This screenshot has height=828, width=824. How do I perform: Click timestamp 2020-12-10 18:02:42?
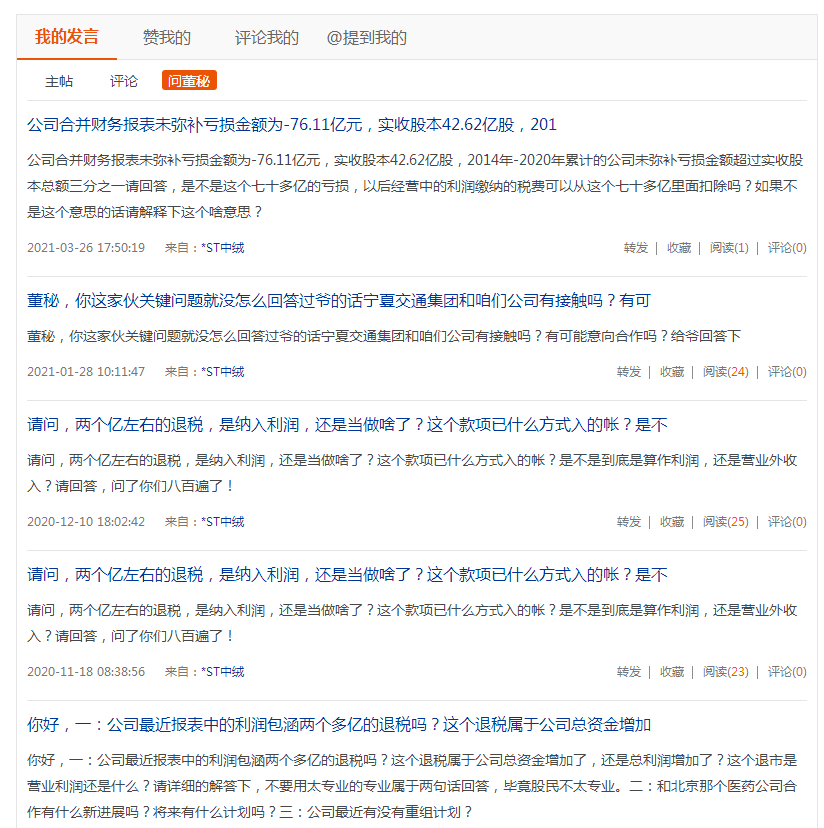click(86, 522)
